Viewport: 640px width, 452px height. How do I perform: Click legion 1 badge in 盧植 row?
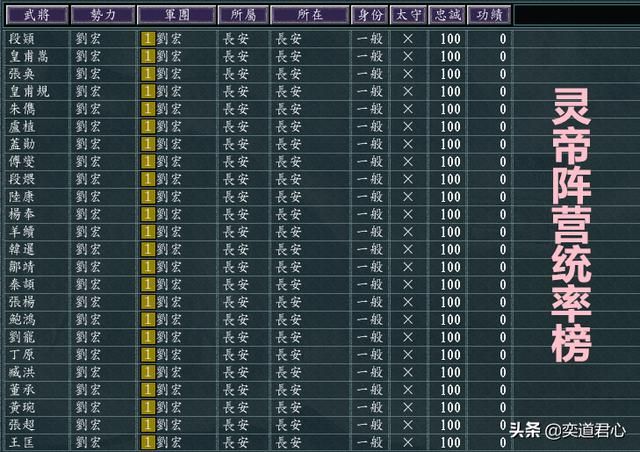[148, 127]
